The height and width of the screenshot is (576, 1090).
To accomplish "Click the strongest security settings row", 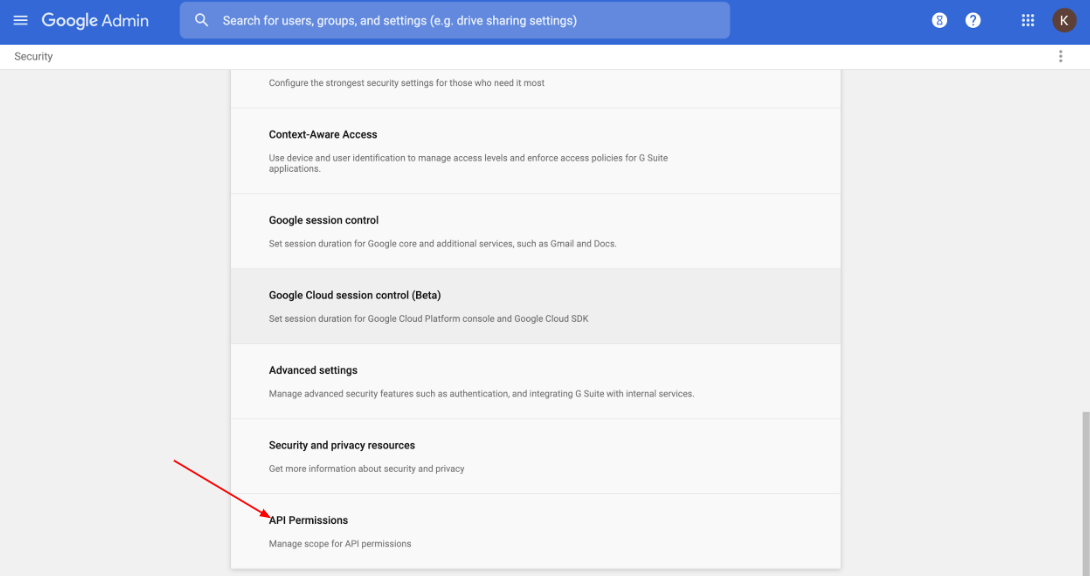I will (407, 83).
